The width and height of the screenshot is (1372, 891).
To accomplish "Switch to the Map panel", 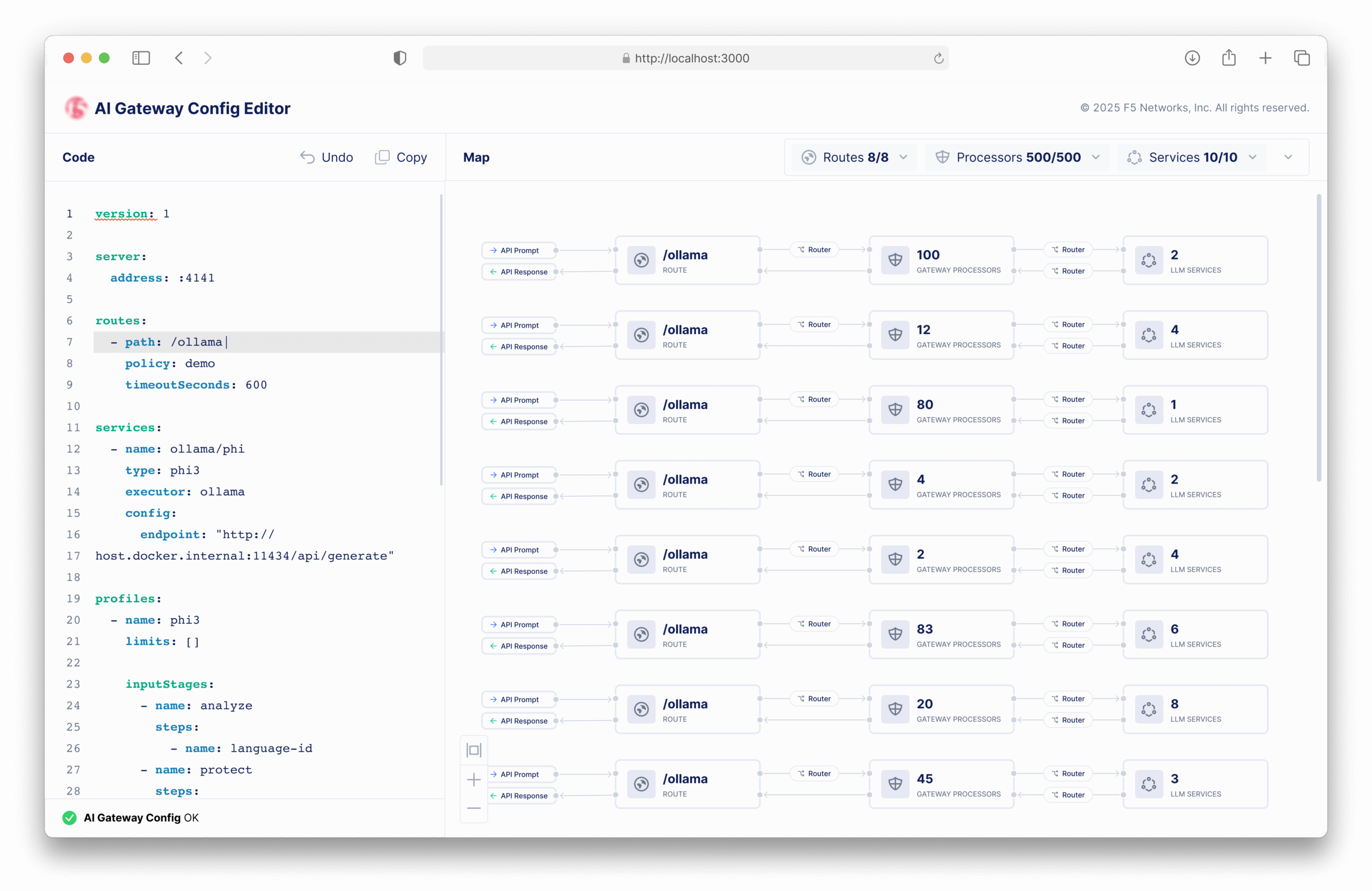I will click(x=476, y=157).
